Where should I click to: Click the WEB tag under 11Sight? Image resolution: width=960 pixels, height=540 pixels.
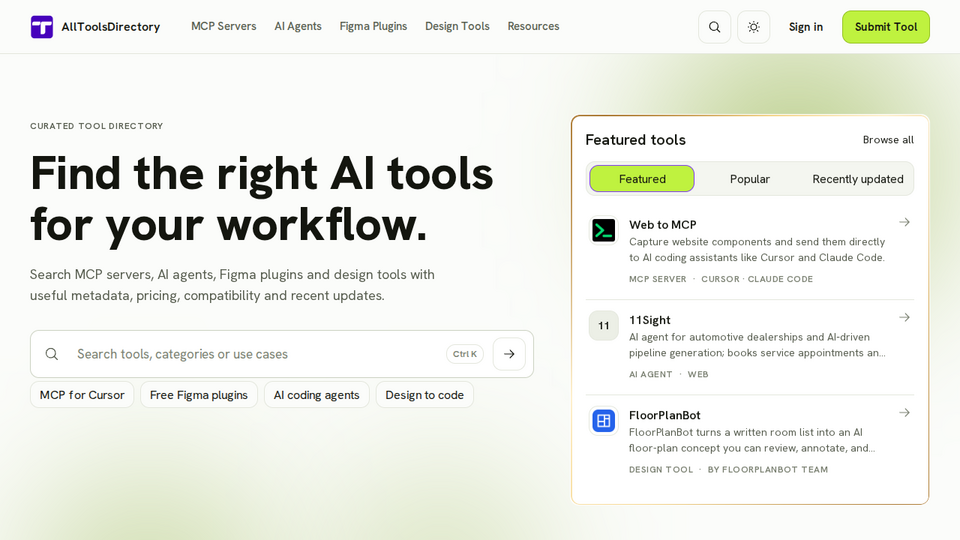[x=698, y=374]
